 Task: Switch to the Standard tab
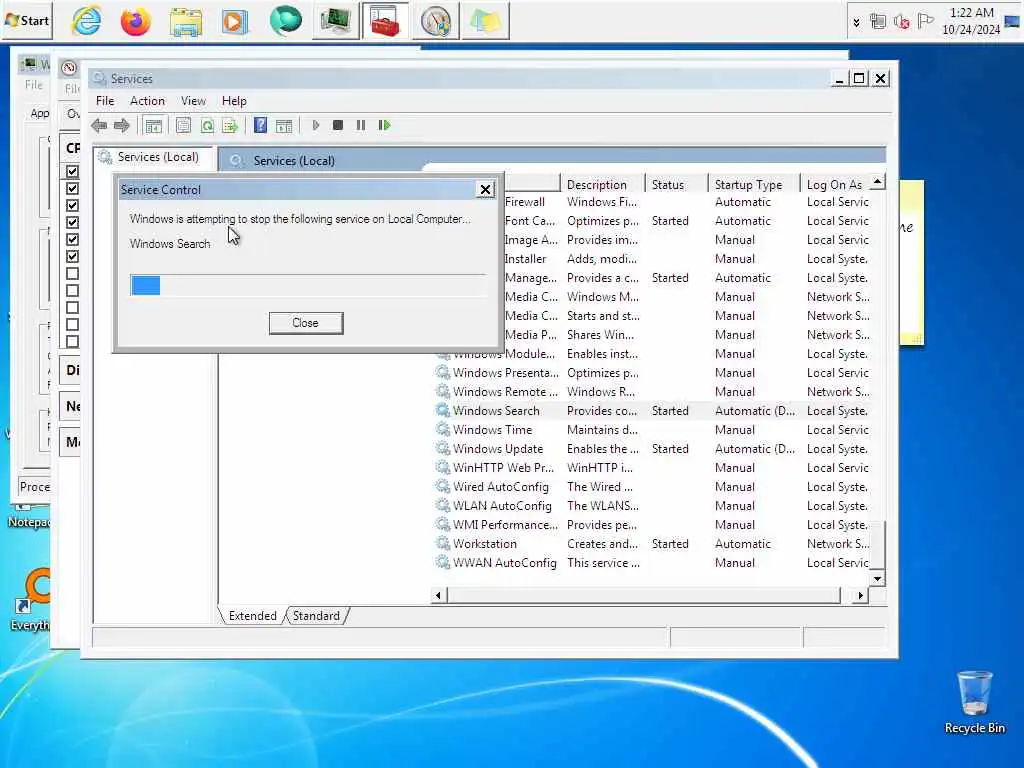click(316, 616)
